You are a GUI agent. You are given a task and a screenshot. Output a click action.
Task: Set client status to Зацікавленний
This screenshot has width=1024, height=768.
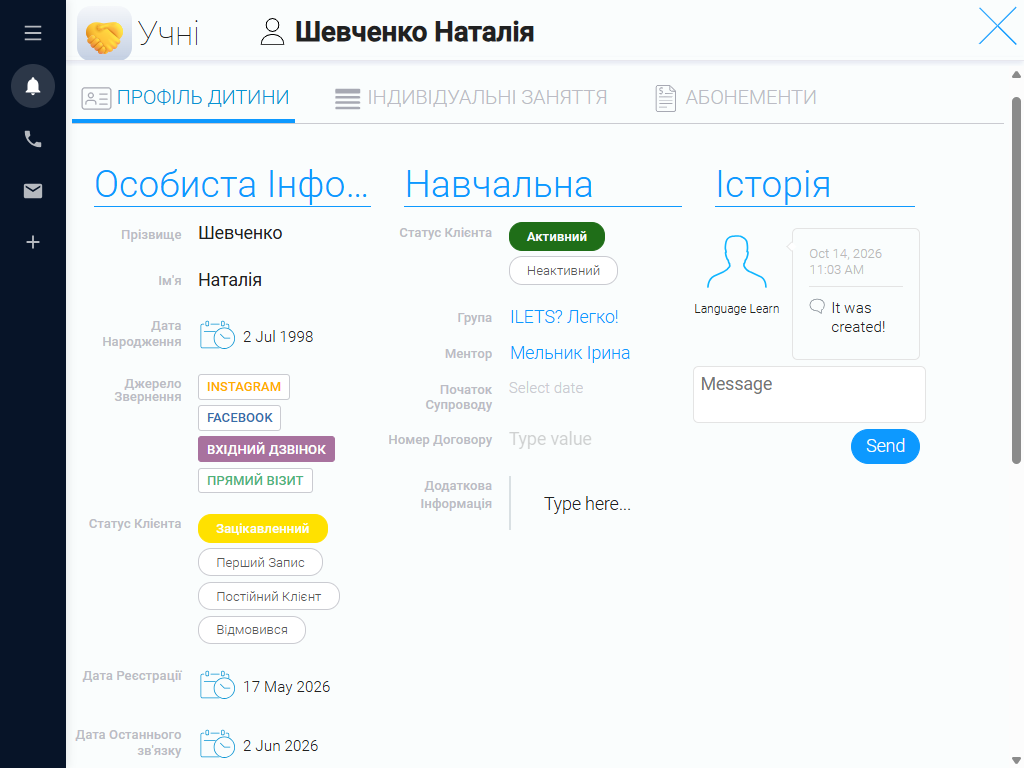[x=263, y=528]
